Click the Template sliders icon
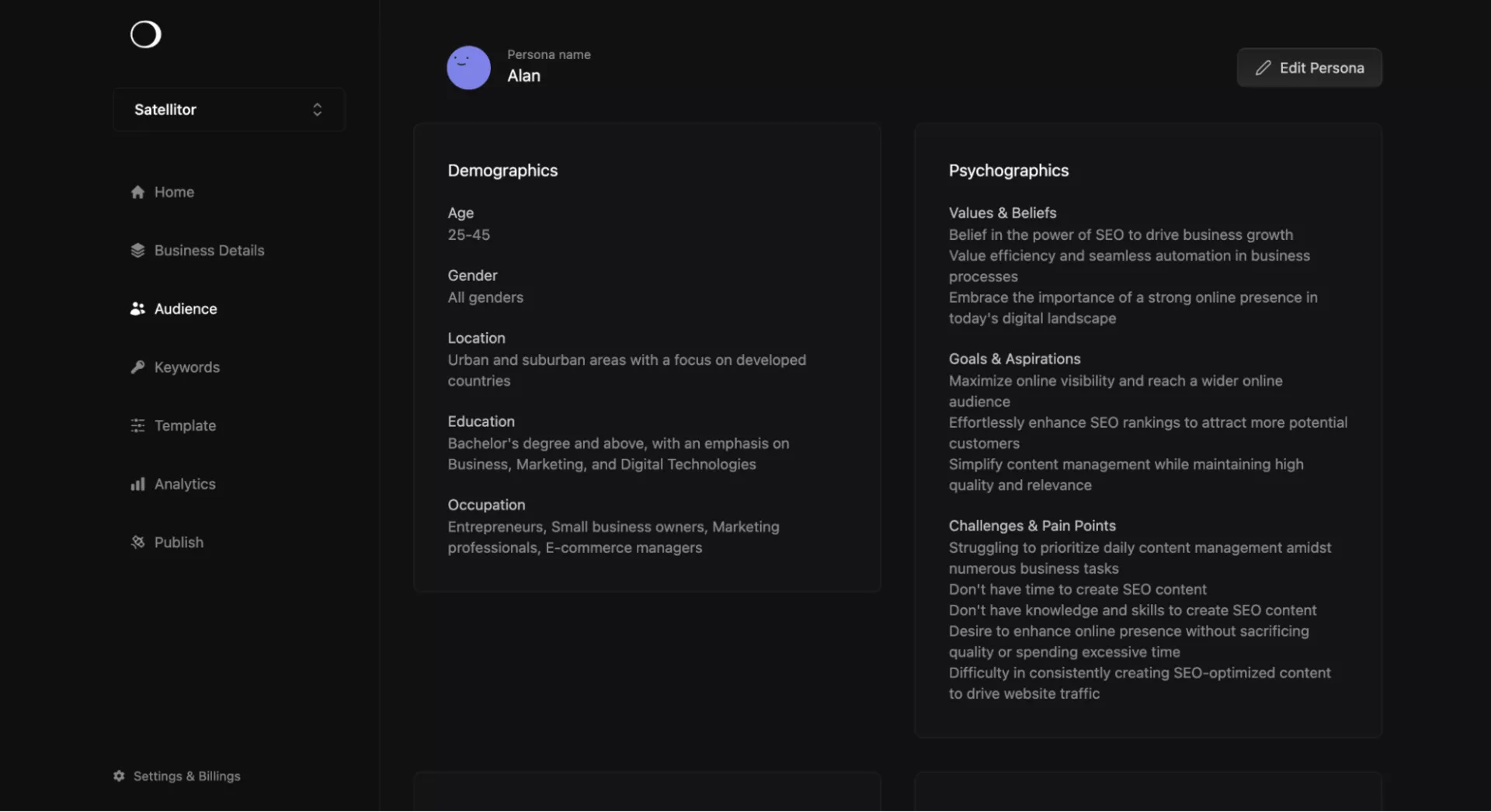 [x=137, y=425]
